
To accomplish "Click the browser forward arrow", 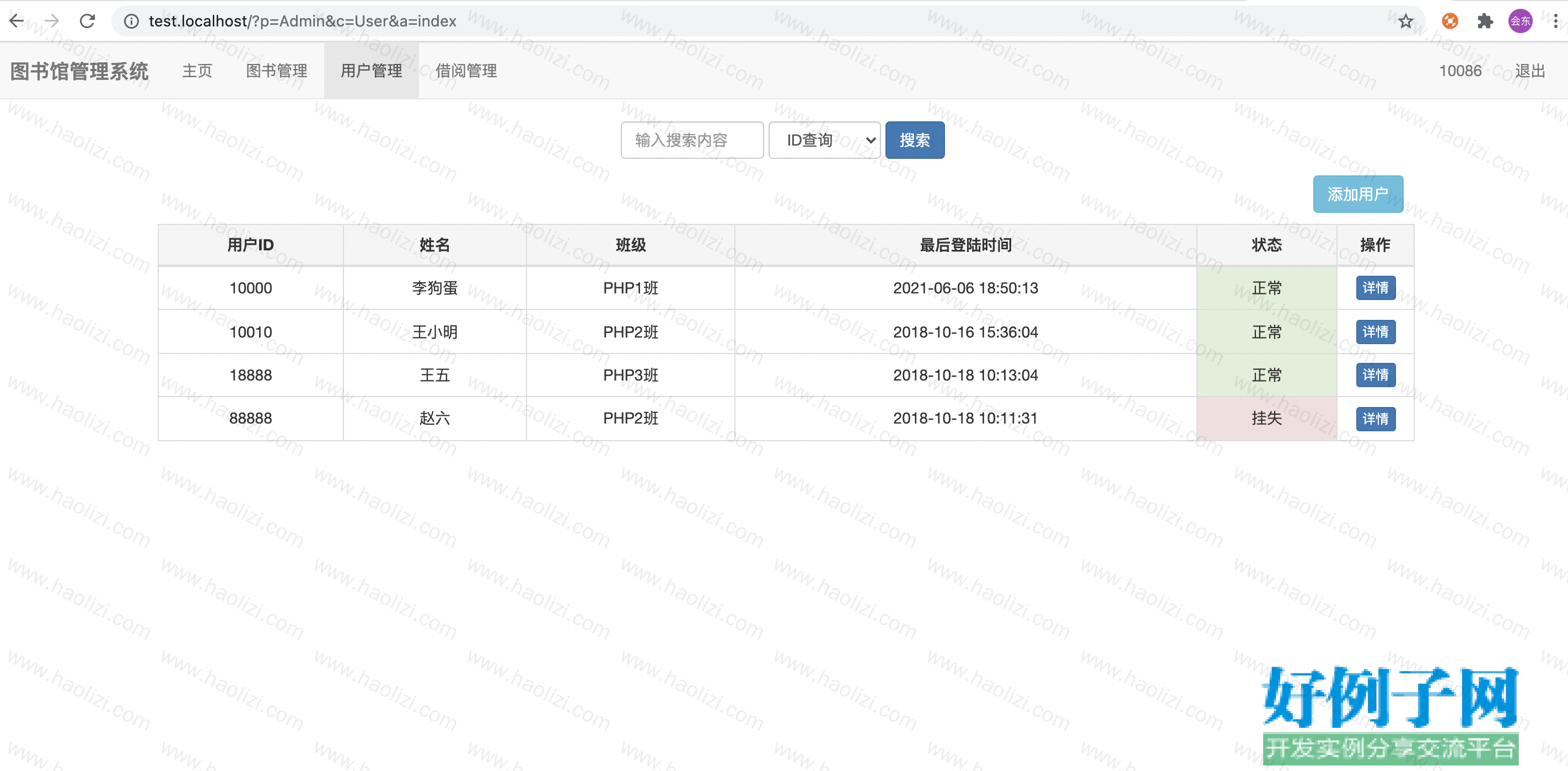I will [x=52, y=22].
